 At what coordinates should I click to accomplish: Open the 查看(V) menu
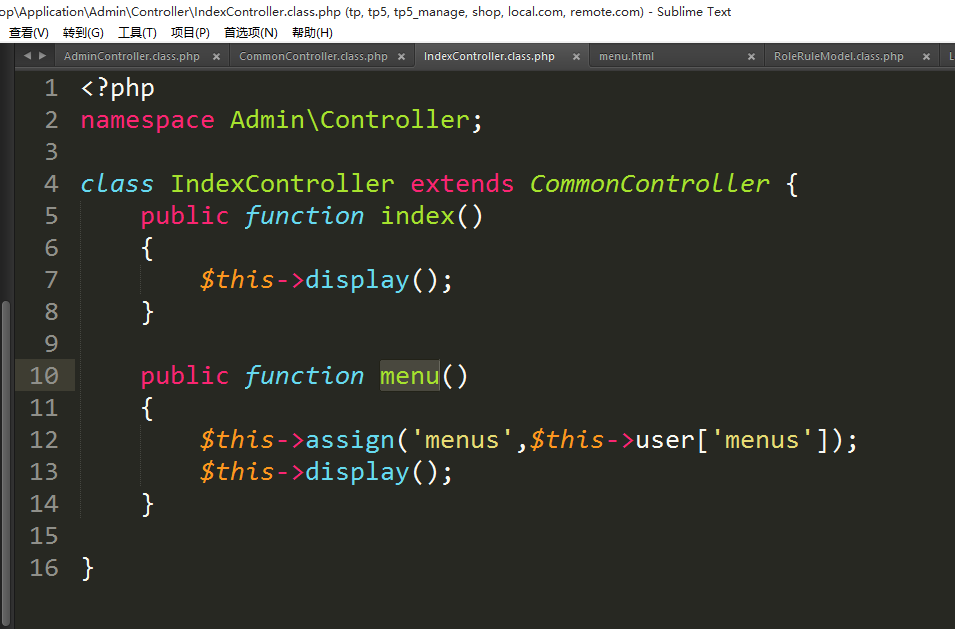click(28, 32)
